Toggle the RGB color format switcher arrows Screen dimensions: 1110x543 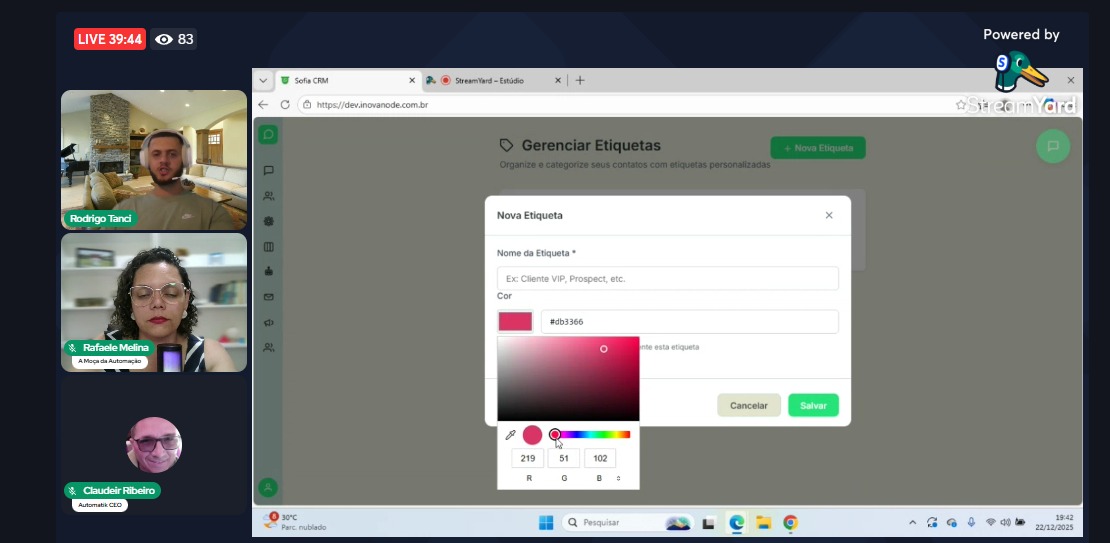[618, 478]
